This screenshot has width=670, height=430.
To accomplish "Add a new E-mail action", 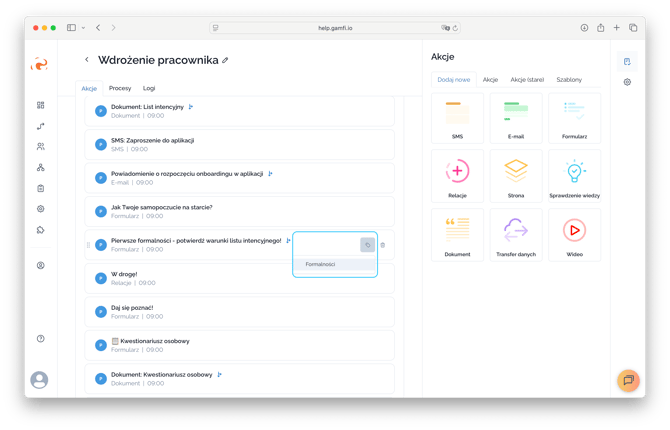I will 516,119.
